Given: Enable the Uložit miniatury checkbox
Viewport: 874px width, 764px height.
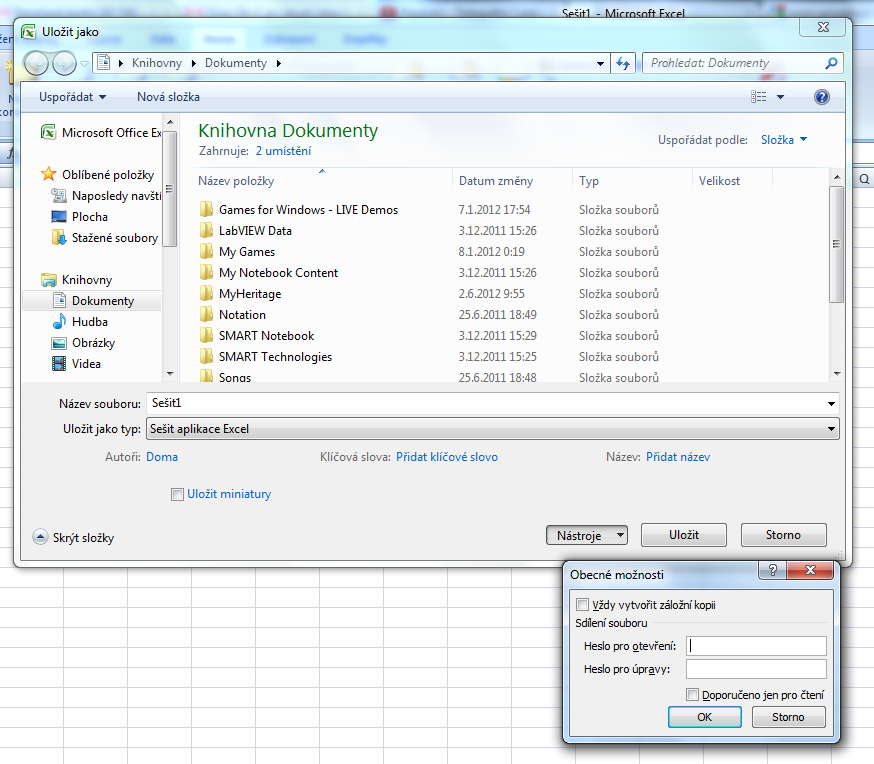Looking at the screenshot, I should 177,494.
